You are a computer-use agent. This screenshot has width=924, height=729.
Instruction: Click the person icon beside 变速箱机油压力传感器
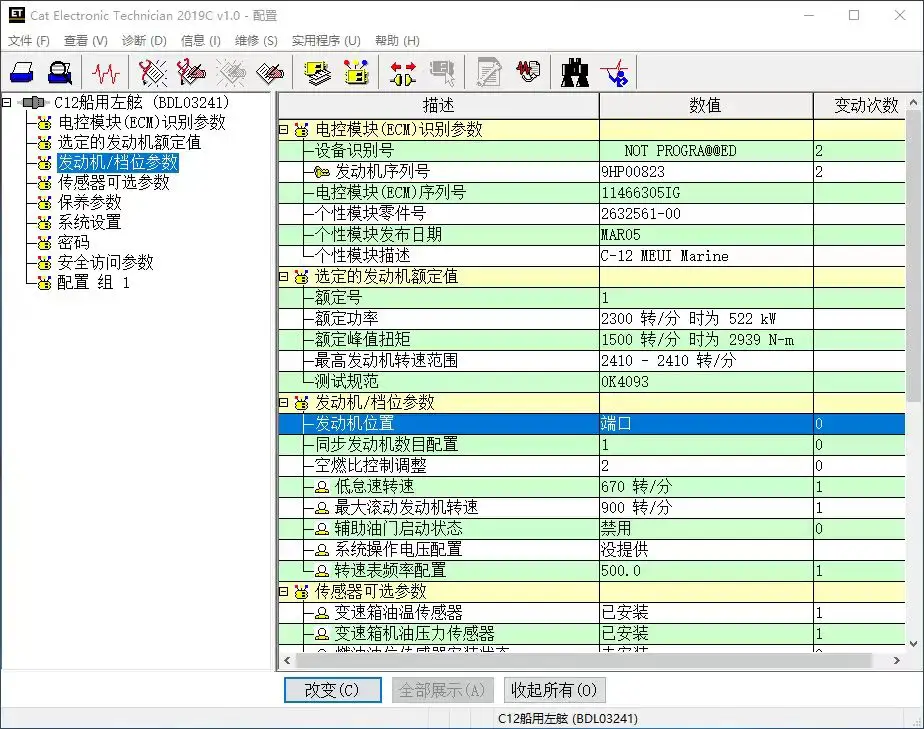click(322, 634)
